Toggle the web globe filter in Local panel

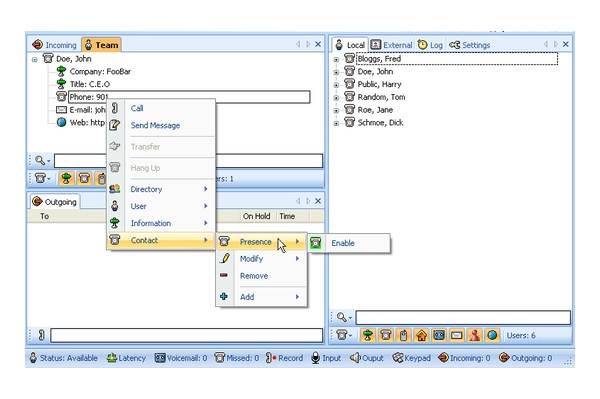point(492,335)
